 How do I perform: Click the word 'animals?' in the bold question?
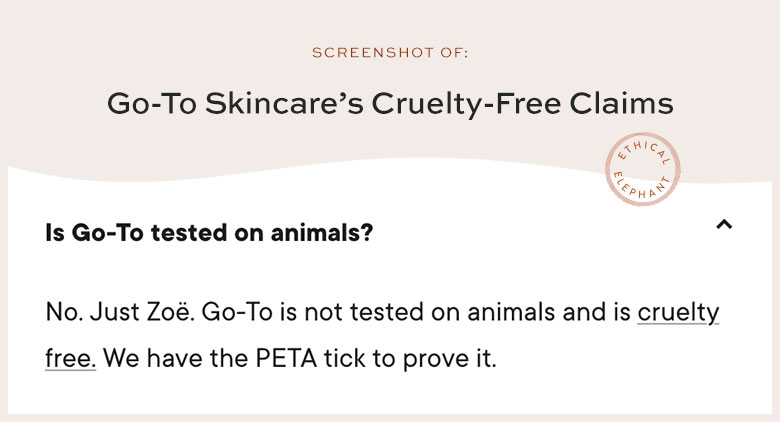(x=321, y=232)
